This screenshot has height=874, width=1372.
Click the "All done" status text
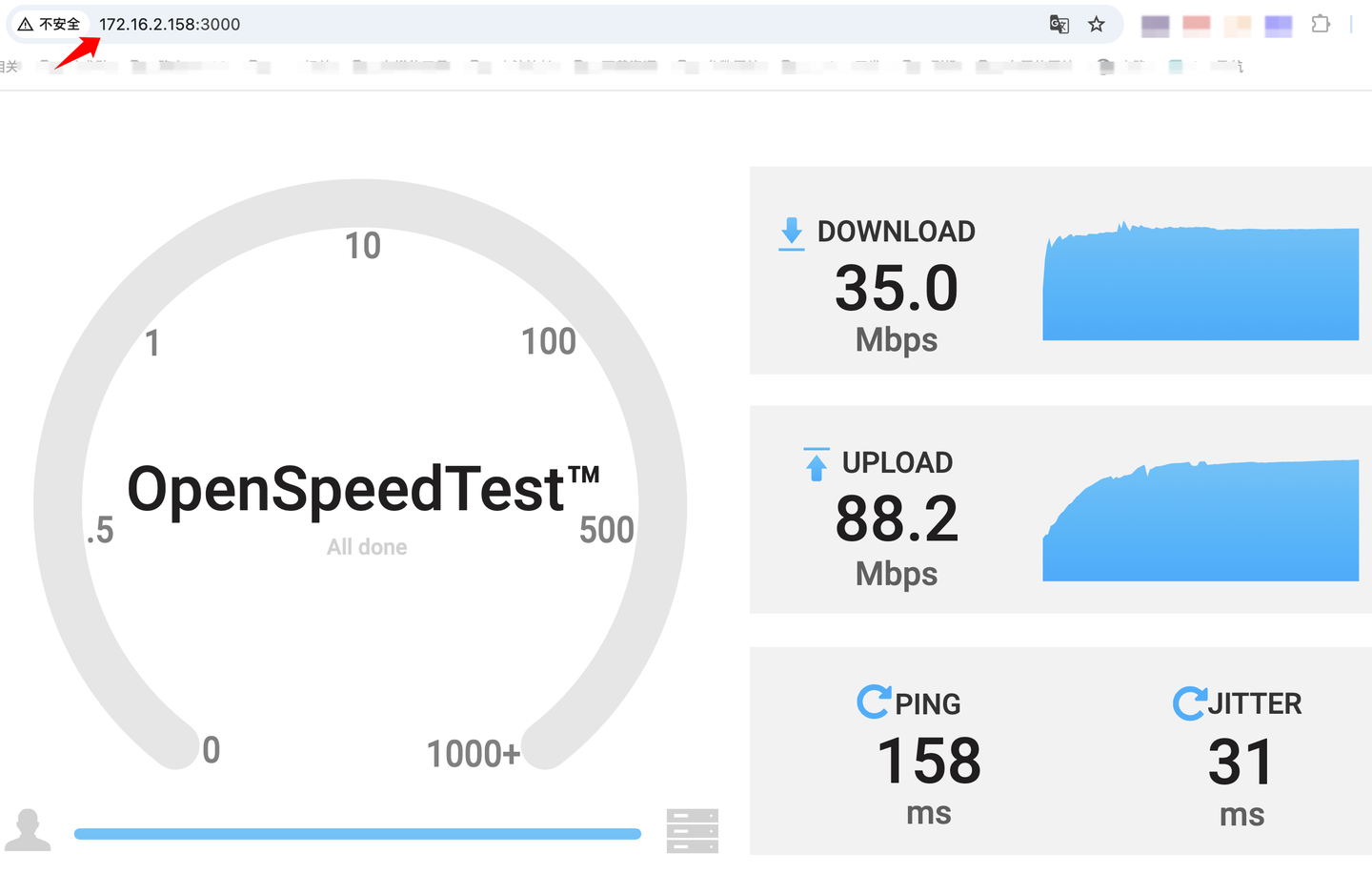tap(367, 547)
